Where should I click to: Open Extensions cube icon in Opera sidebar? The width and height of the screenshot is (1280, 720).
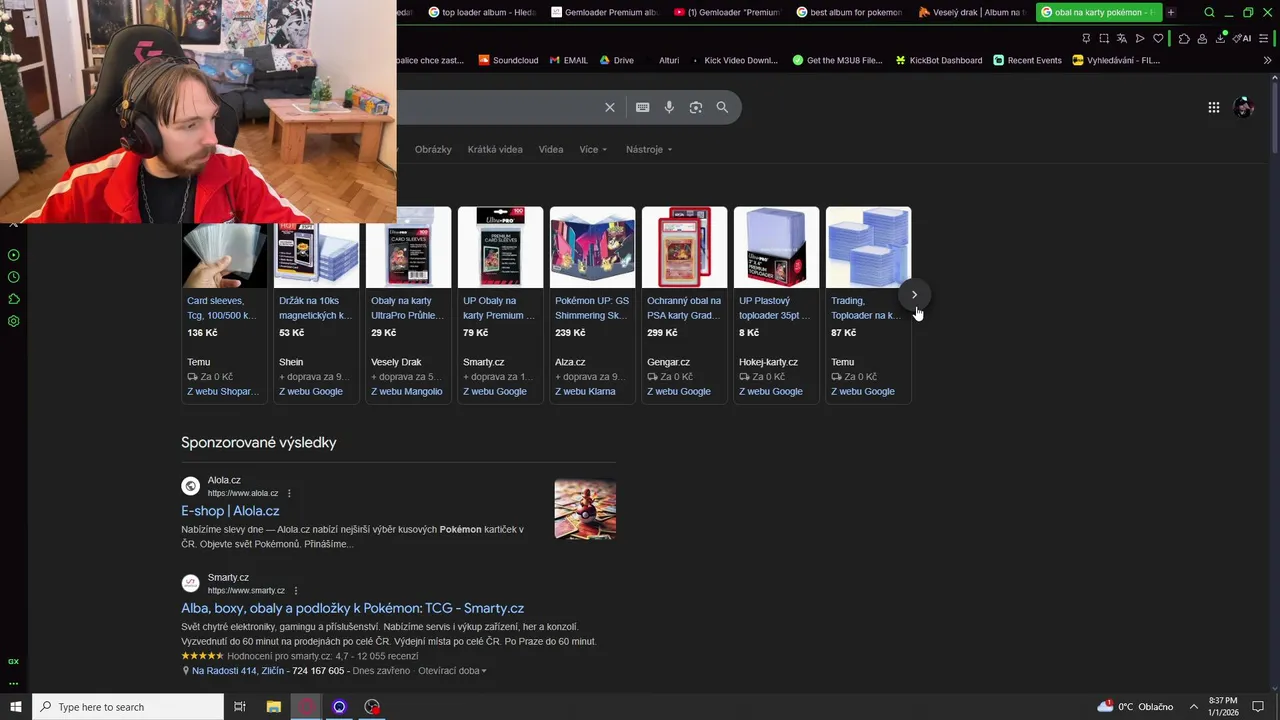click(x=14, y=299)
